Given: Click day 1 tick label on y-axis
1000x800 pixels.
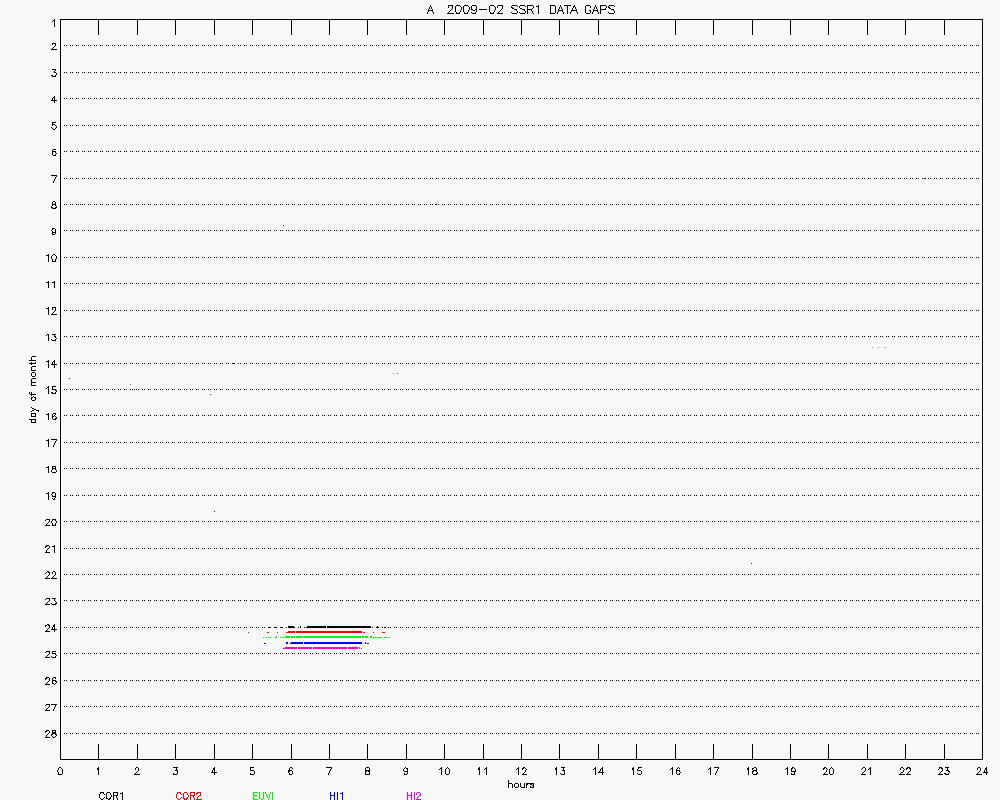Looking at the screenshot, I should pos(51,20).
